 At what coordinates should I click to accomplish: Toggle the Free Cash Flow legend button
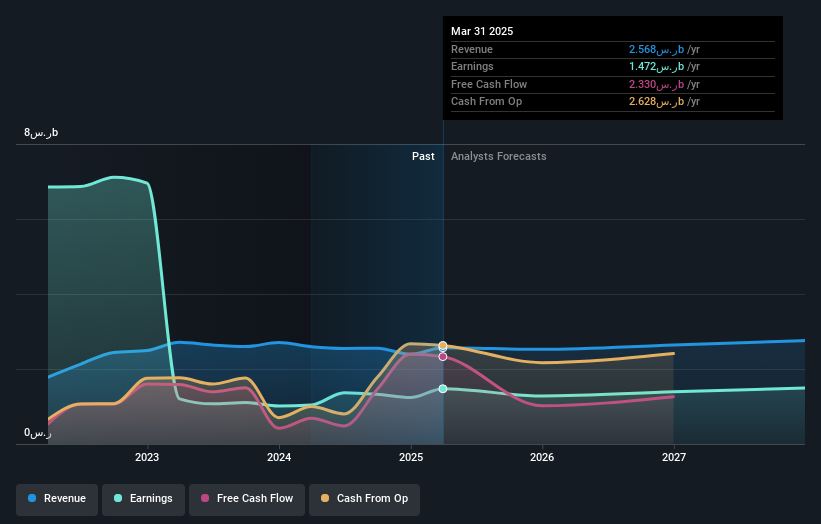click(x=247, y=499)
